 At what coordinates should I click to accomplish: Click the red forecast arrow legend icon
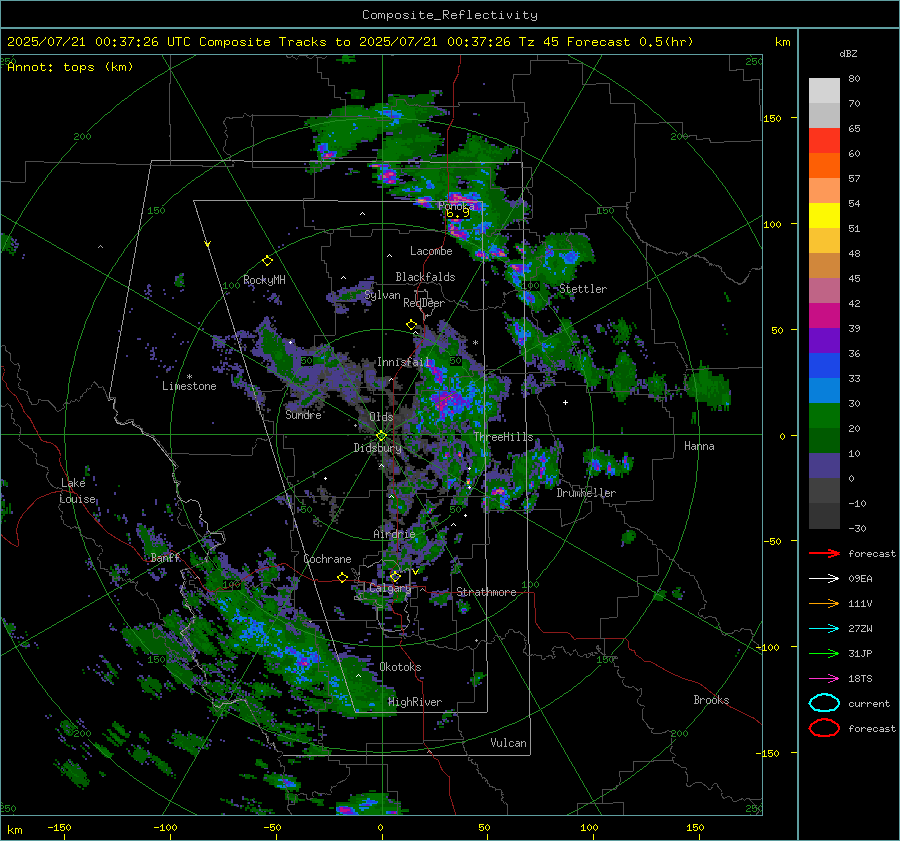tap(824, 553)
